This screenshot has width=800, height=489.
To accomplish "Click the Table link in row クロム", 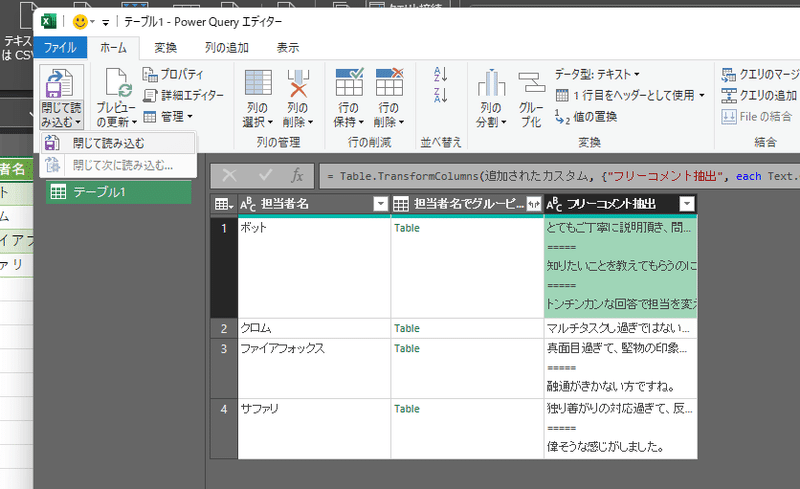I will point(407,328).
